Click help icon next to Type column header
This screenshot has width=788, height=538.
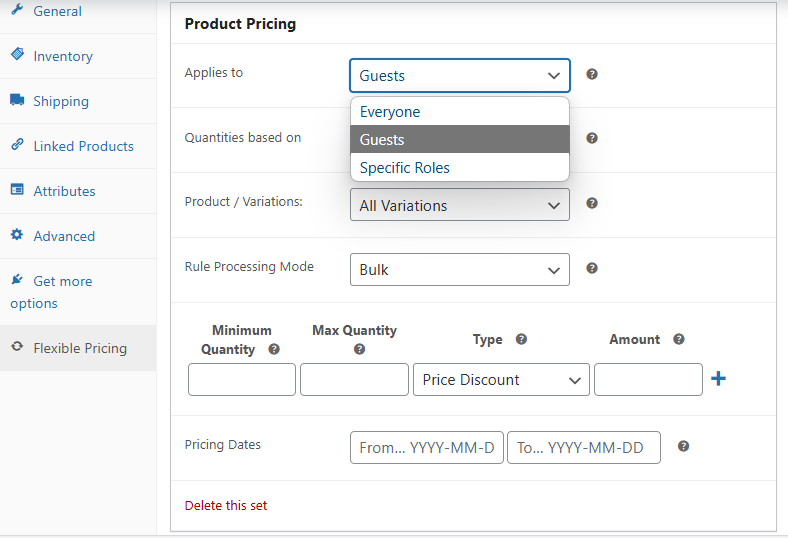click(521, 340)
